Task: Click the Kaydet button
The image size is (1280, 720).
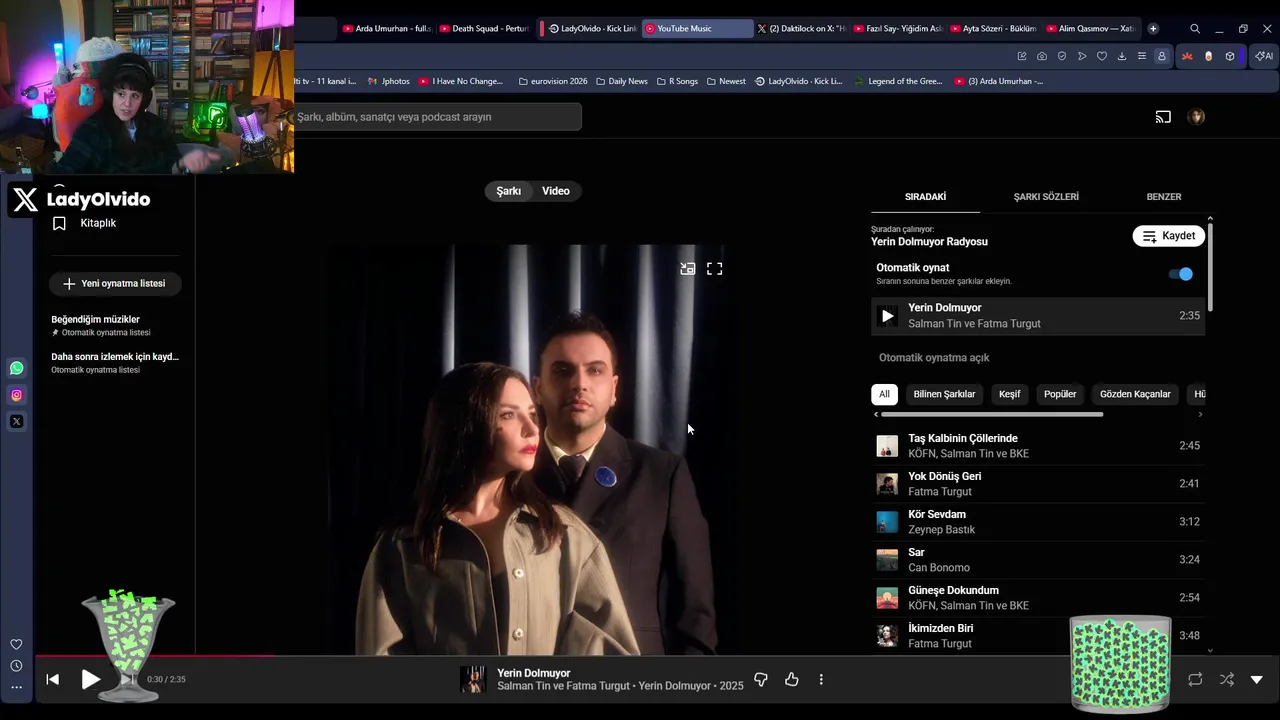Action: [x=1168, y=236]
